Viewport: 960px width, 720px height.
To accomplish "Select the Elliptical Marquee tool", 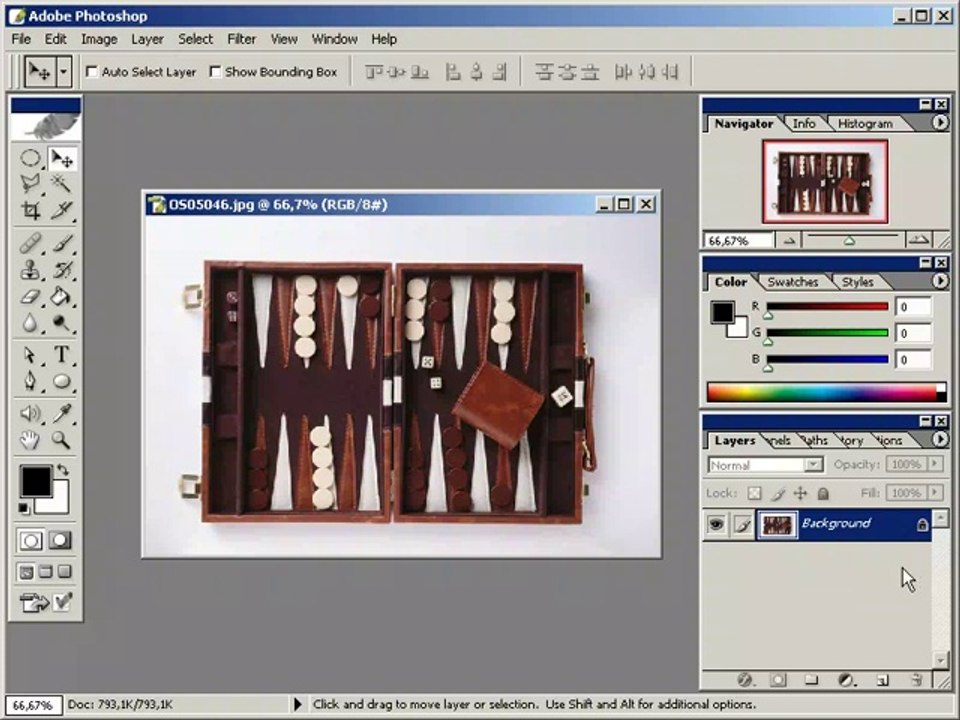I will click(30, 159).
